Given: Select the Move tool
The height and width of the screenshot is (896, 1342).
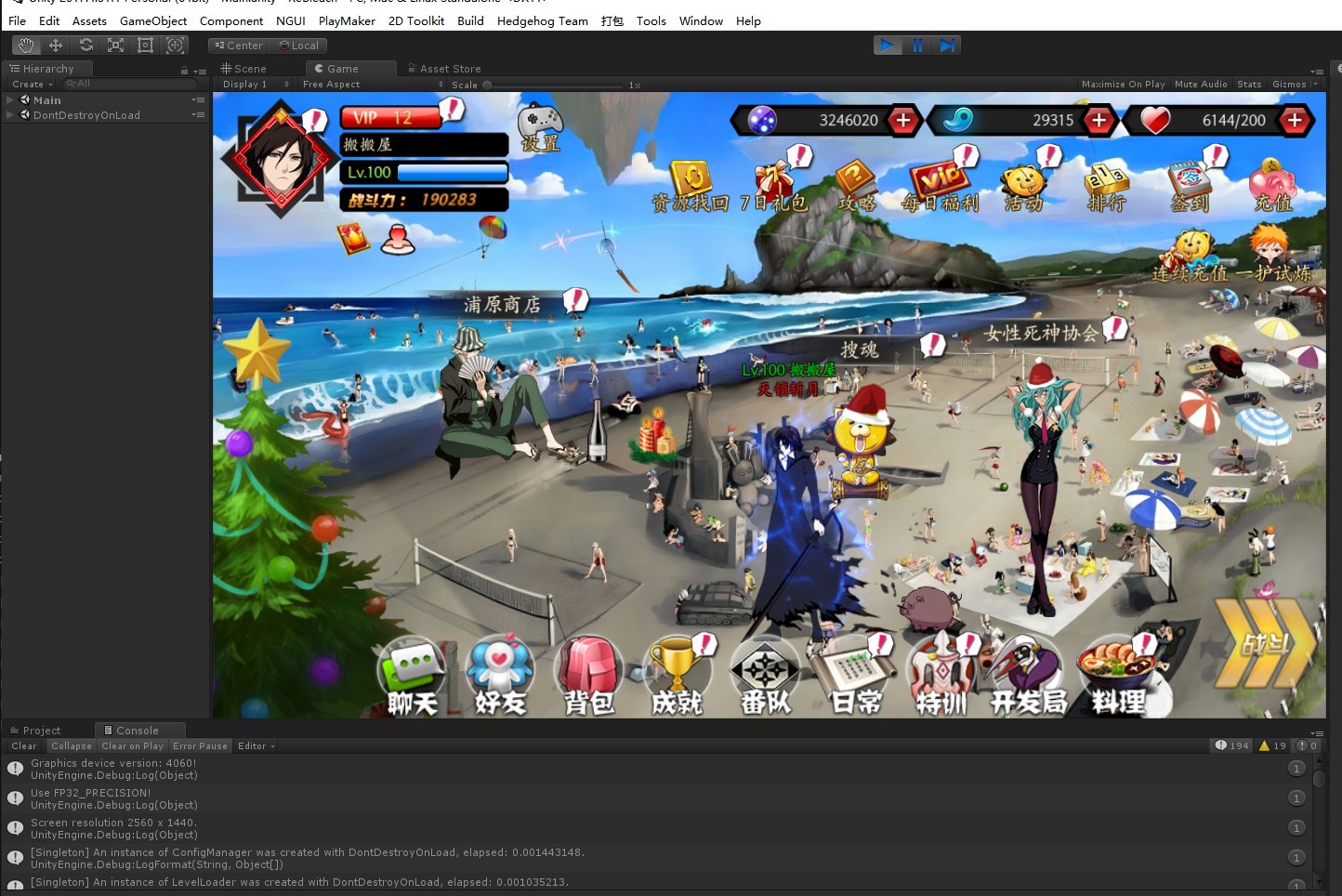Looking at the screenshot, I should coord(56,46).
